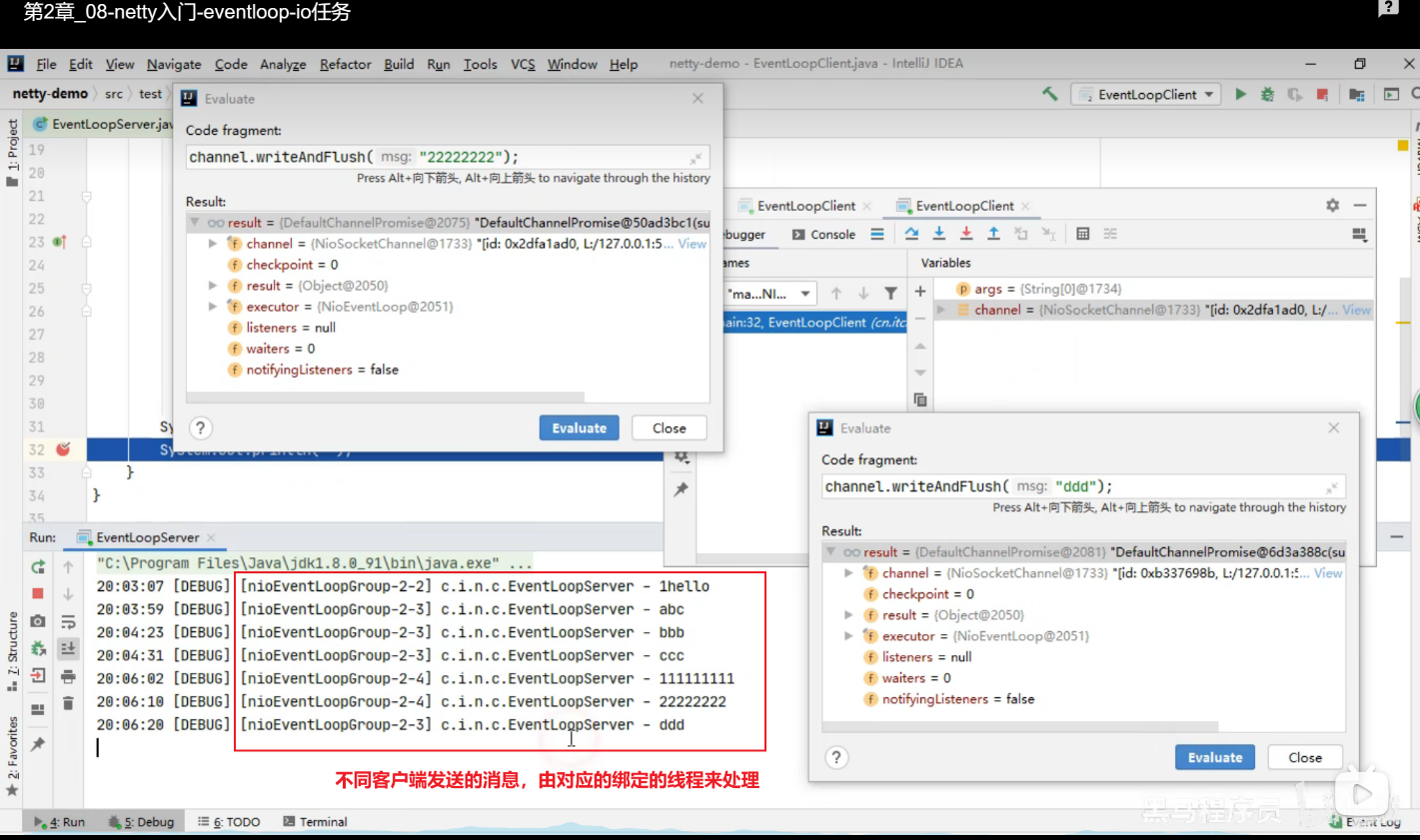This screenshot has width=1420, height=840.
Task: Expand channel node in the 22222222 Evaluate result
Action: pos(212,244)
